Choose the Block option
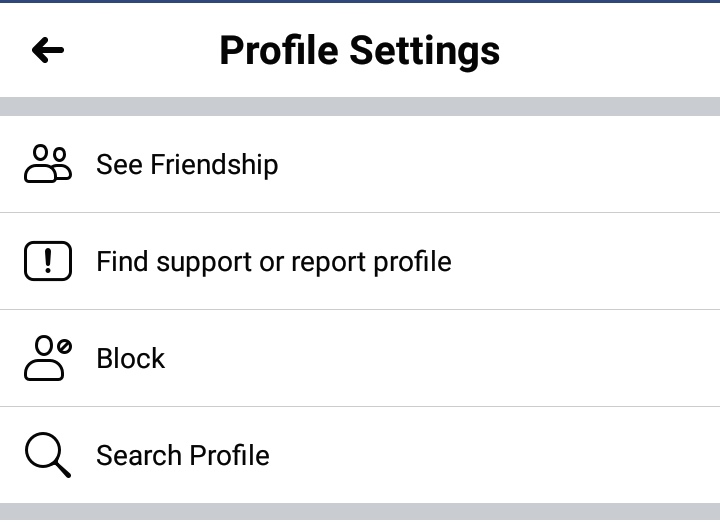 [x=360, y=358]
